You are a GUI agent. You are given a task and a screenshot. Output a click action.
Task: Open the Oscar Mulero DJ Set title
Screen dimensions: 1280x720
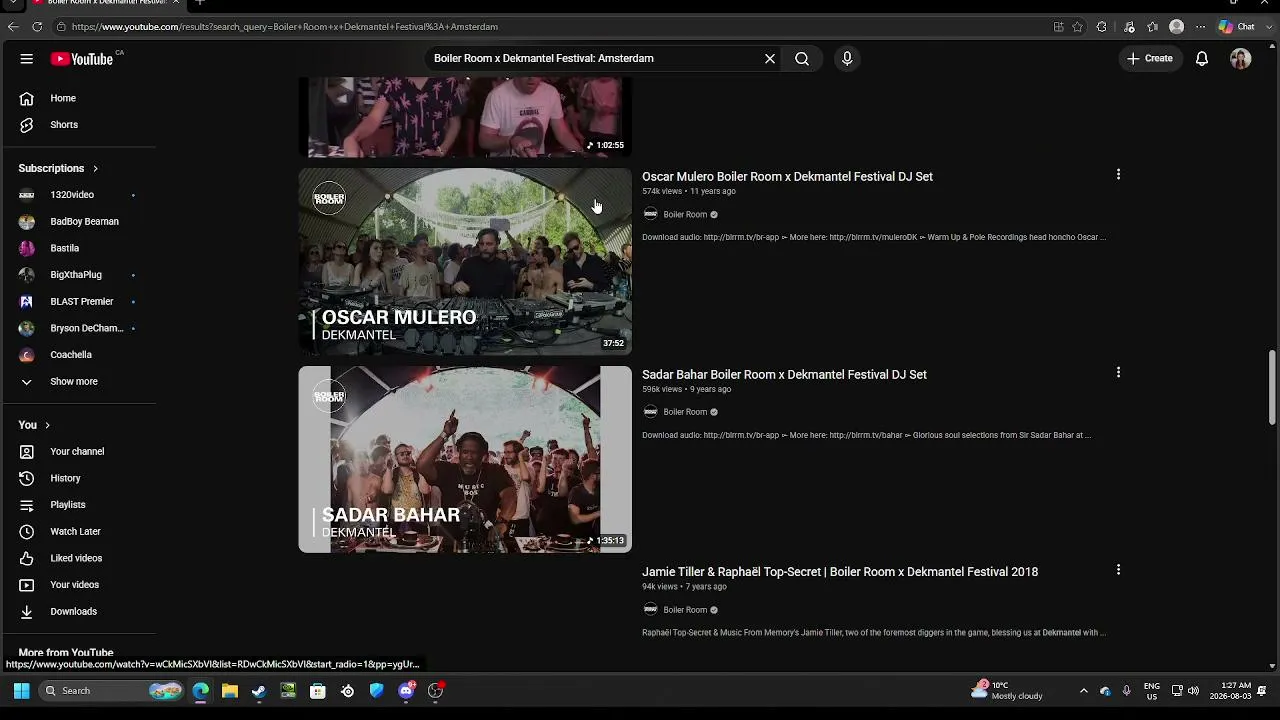click(787, 177)
